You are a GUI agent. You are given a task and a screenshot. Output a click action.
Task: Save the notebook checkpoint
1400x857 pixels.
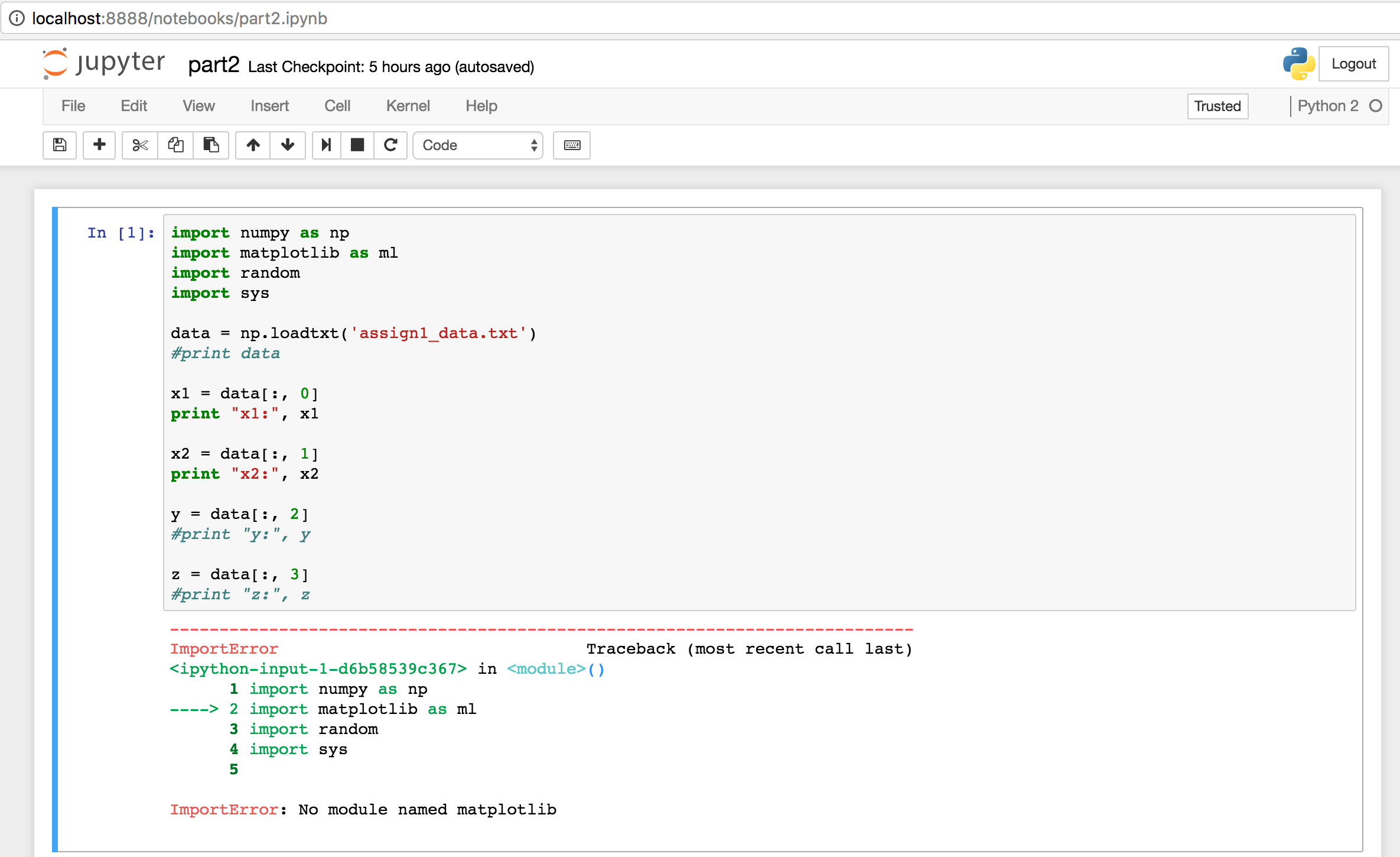point(59,145)
